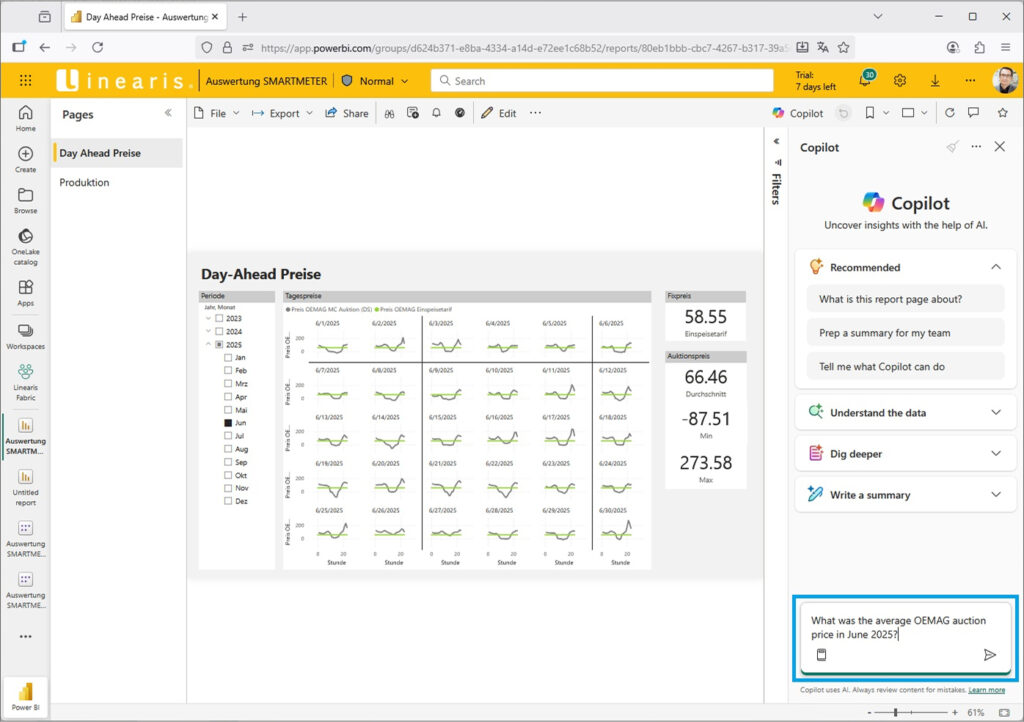Viewport: 1024px width, 722px height.
Task: Click the subscribe to report icon
Action: click(x=413, y=113)
